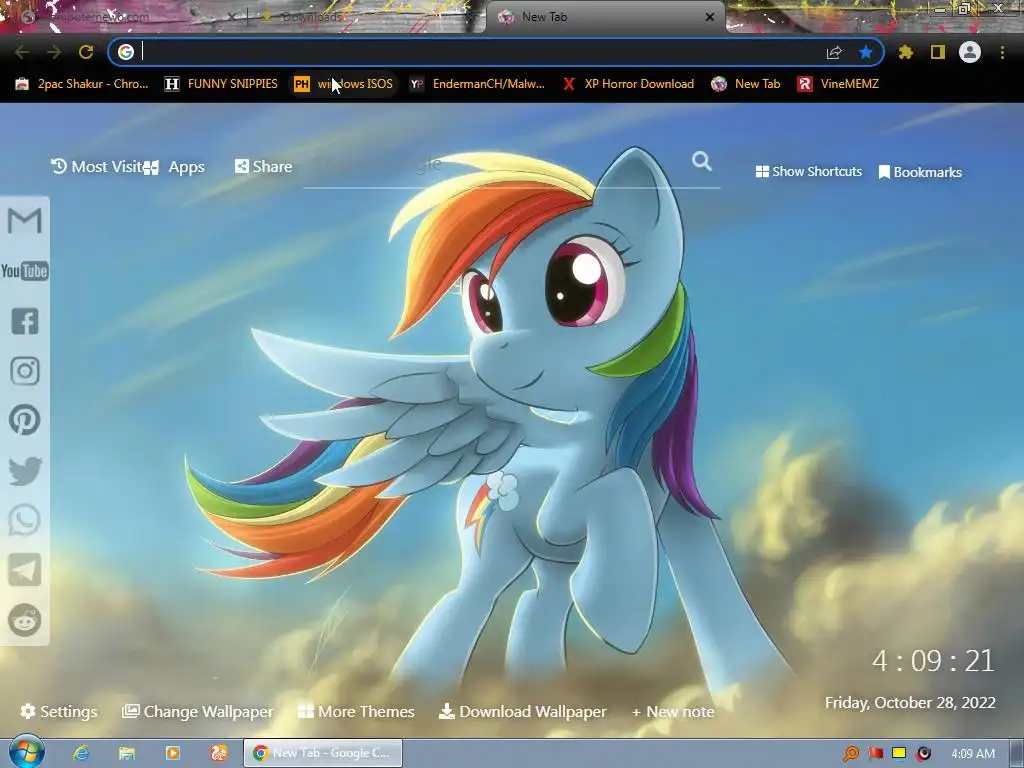
Task: Open WhatsApp sidebar shortcut
Action: point(25,520)
